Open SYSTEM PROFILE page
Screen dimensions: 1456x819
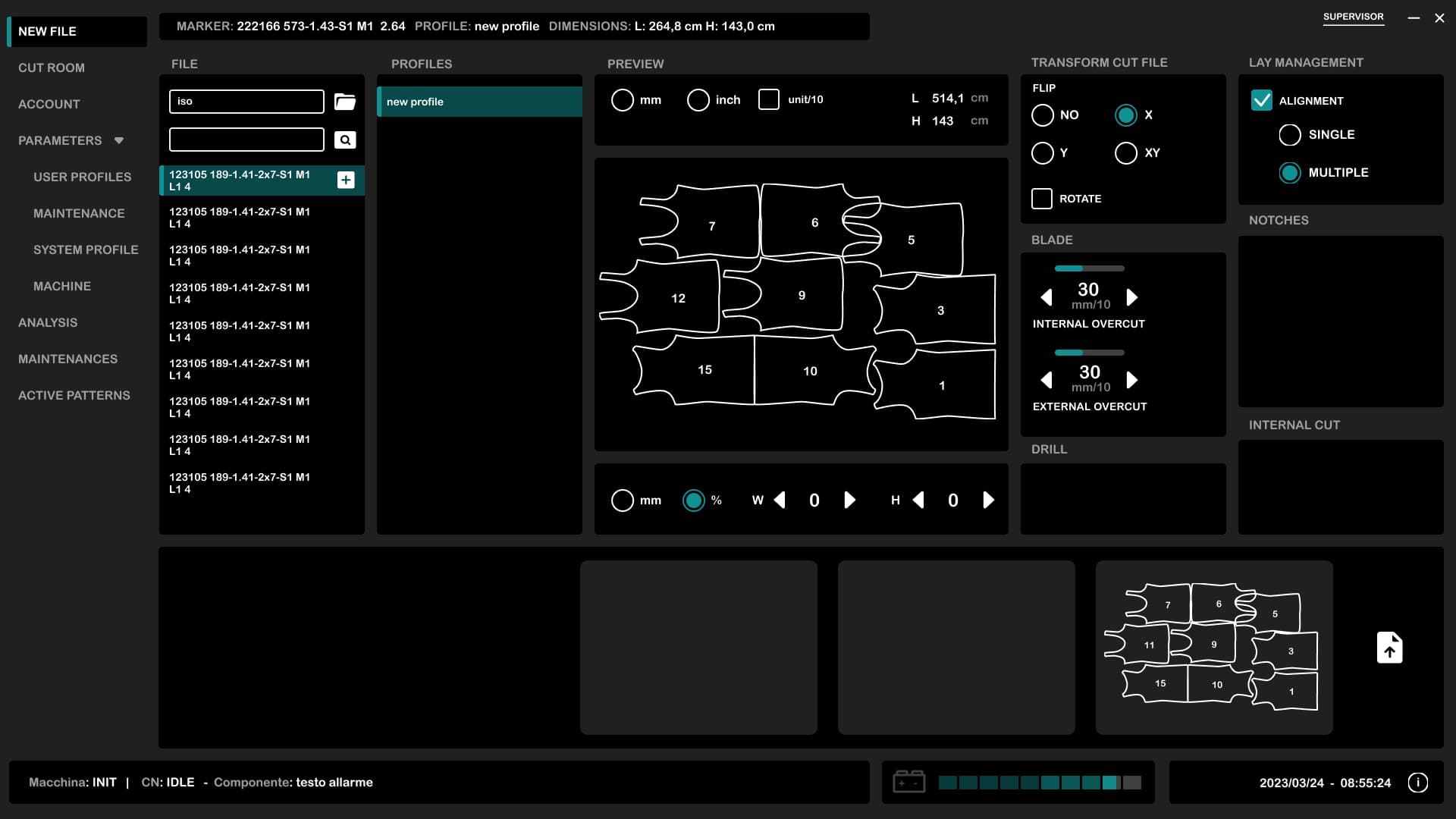click(86, 249)
